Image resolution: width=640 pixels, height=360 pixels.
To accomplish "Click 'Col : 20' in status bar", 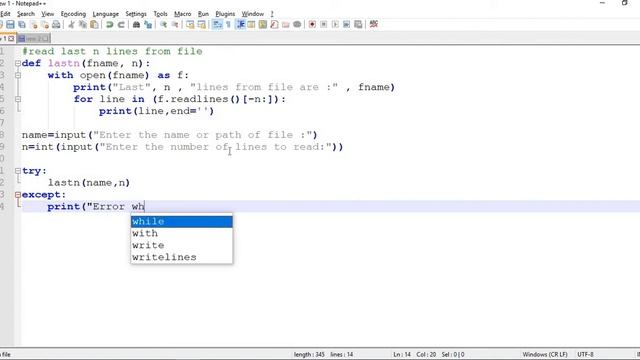I will [x=426, y=354].
